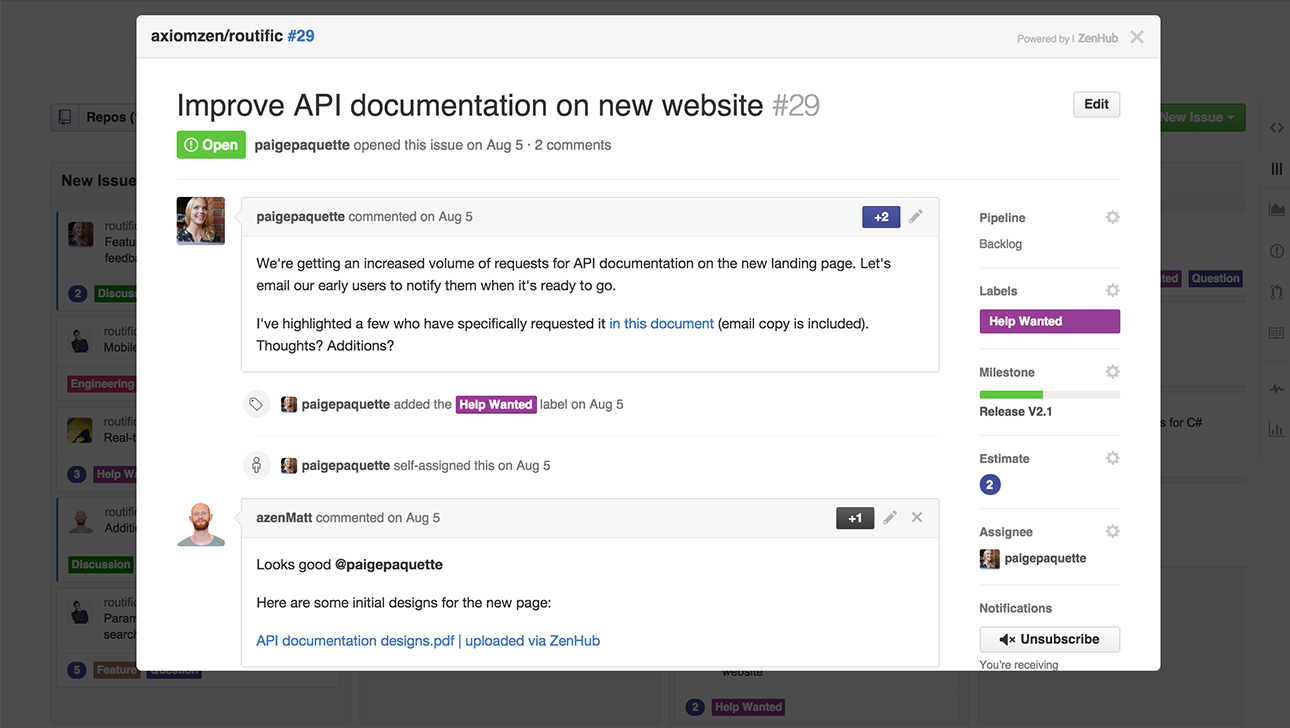Click the assignee avatar next to paigepaquette
The width and height of the screenshot is (1290, 728).
coord(989,559)
